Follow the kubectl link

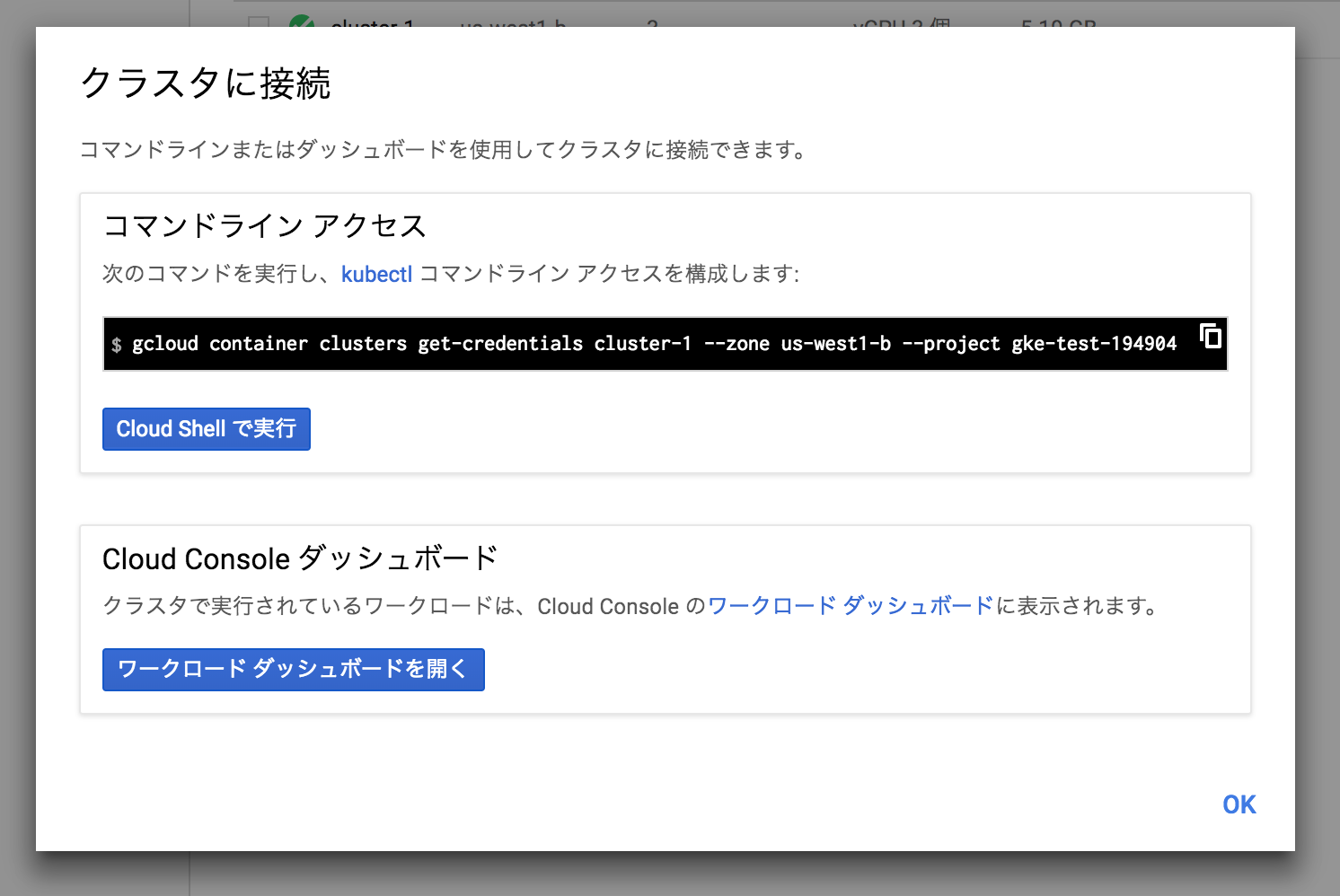(x=376, y=274)
